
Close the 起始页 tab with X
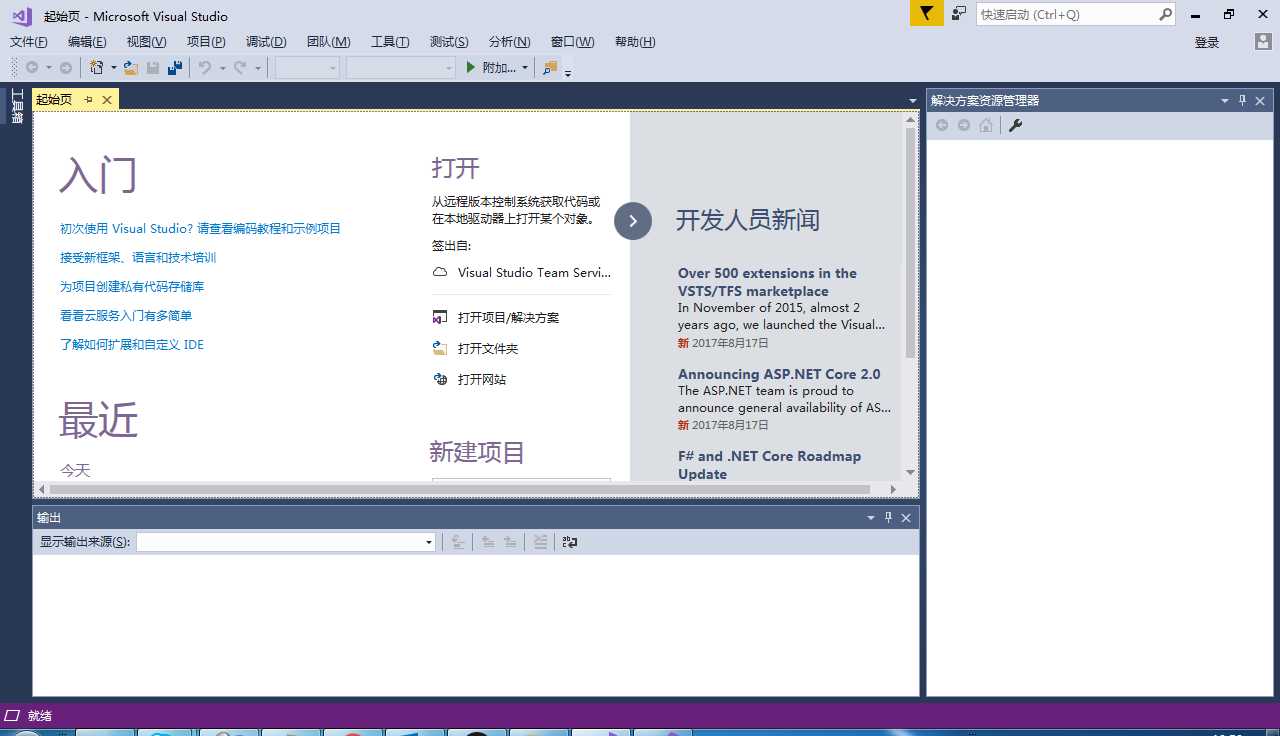(x=107, y=100)
